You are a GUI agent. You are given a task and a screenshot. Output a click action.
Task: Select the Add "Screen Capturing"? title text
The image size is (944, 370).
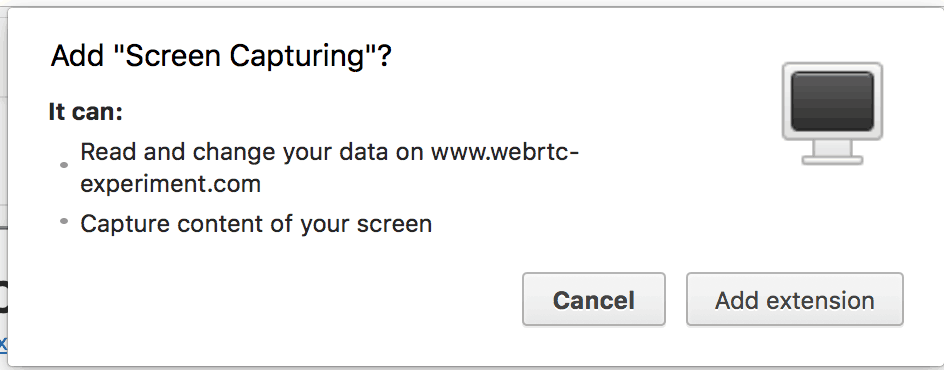221,57
